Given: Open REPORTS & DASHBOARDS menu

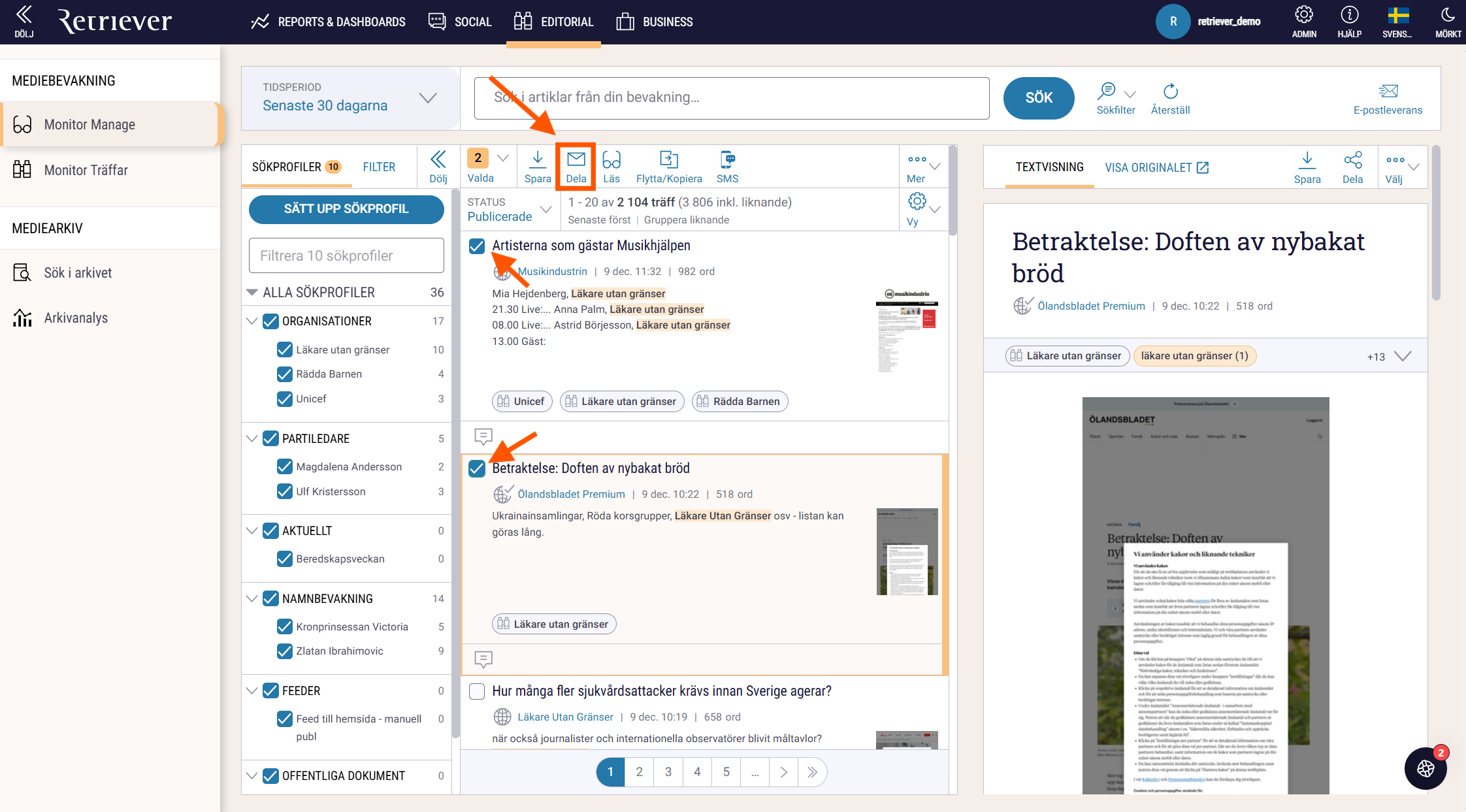Looking at the screenshot, I should coord(328,22).
